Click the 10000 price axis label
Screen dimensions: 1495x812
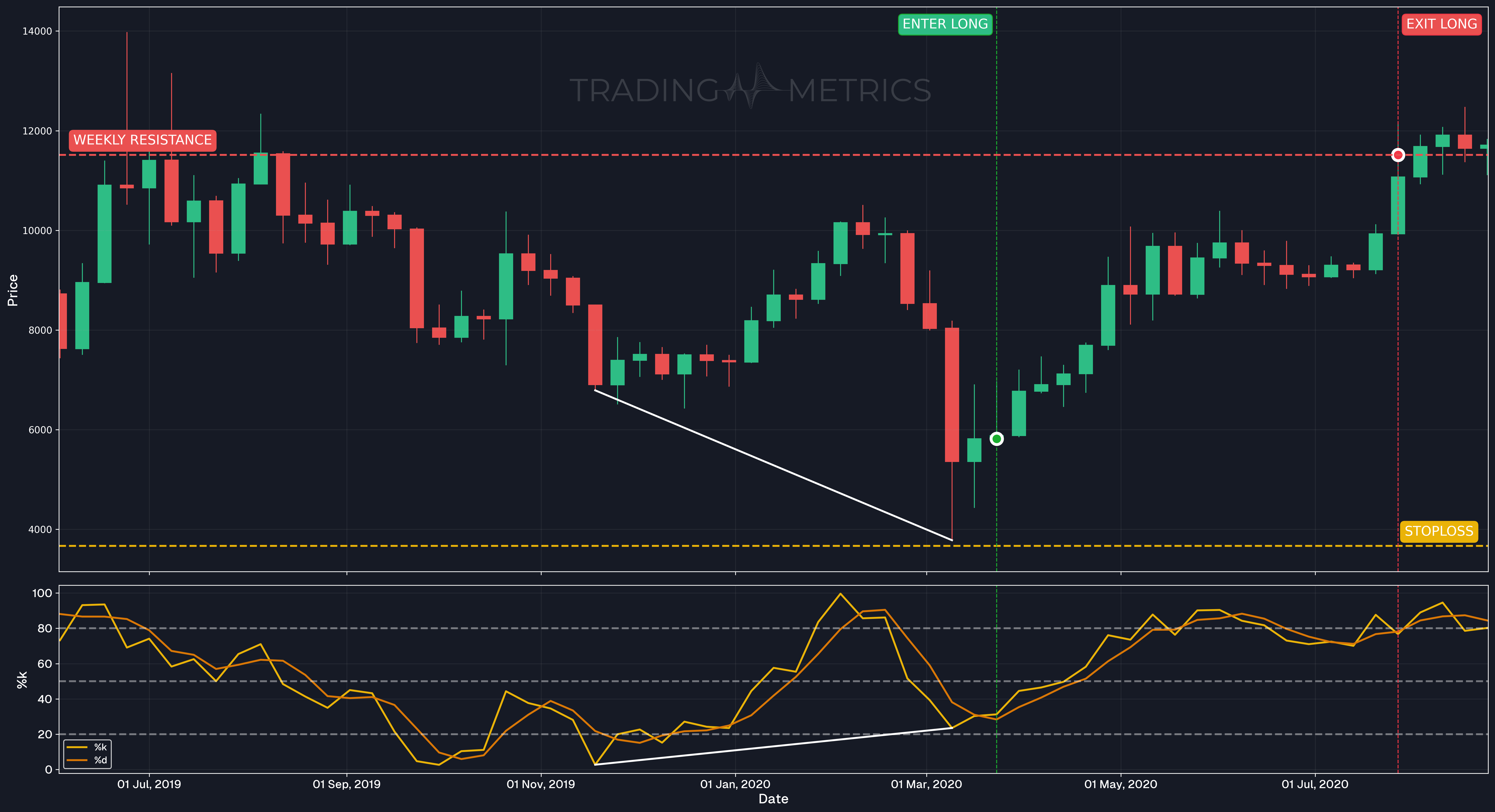[x=37, y=231]
